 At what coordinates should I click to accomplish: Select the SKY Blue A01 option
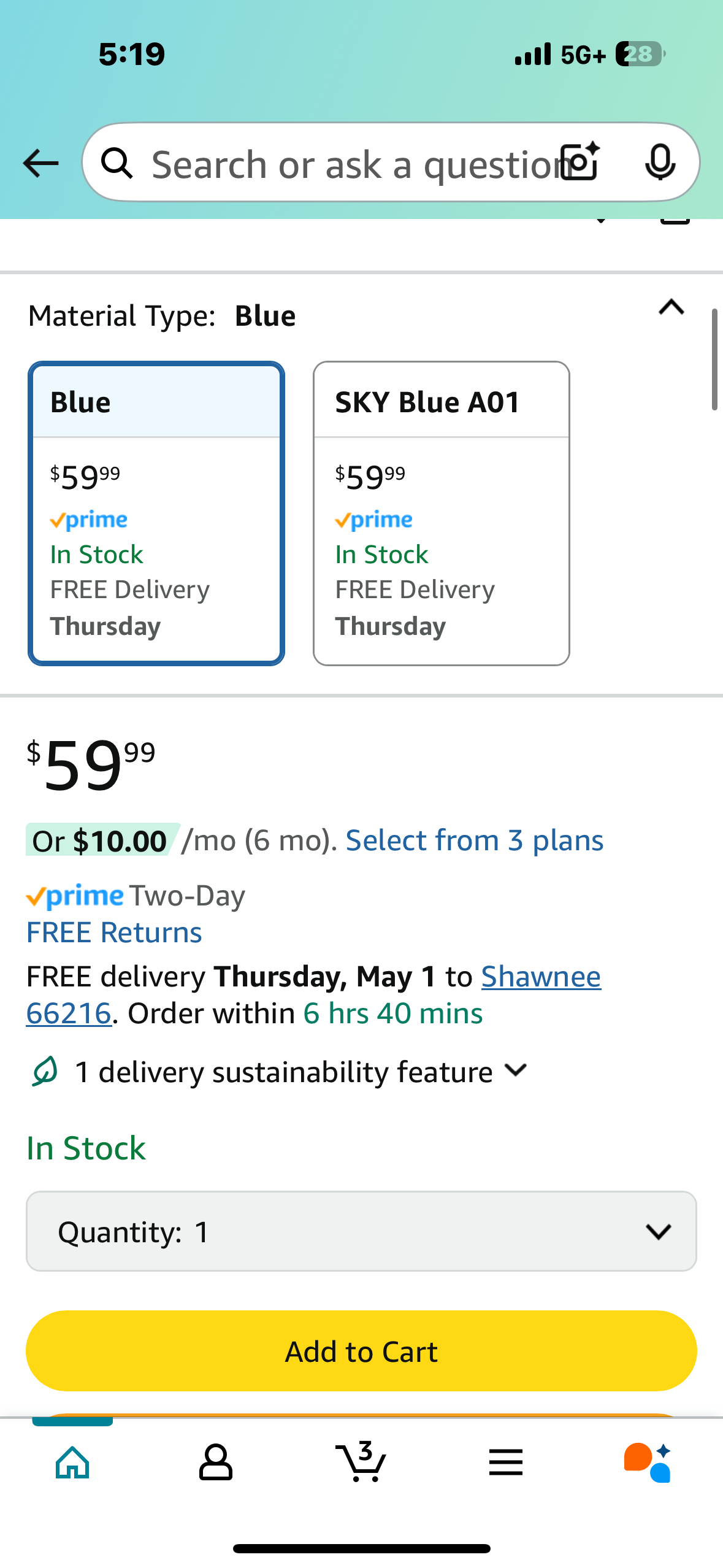click(x=441, y=513)
